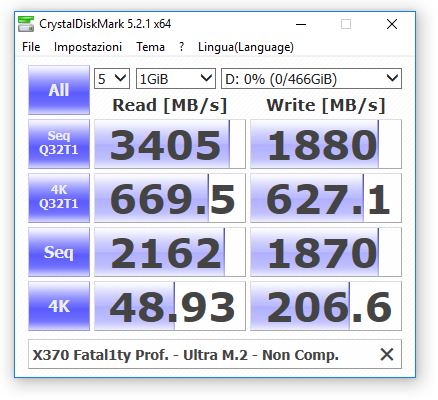This screenshot has width=438, height=400.
Task: Click the 4K write result 206.6
Action: click(x=326, y=306)
